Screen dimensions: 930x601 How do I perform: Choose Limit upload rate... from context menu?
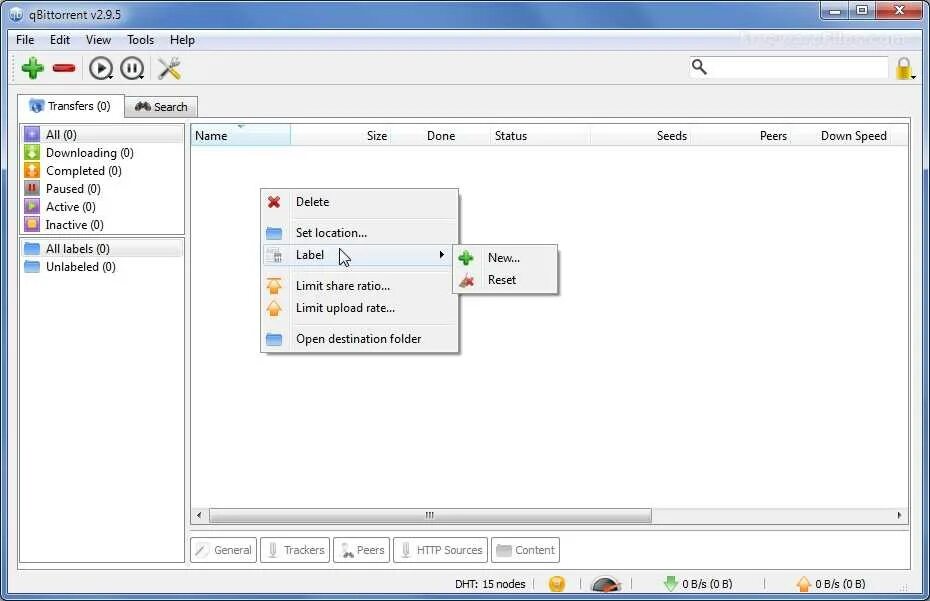359,308
